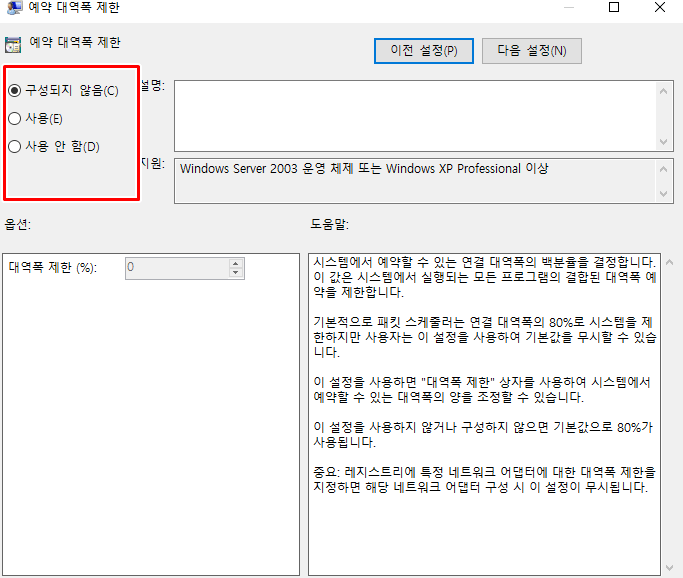The image size is (683, 578).
Task: Click scroll-down arrow of the 지원 box
Action: tap(663, 194)
